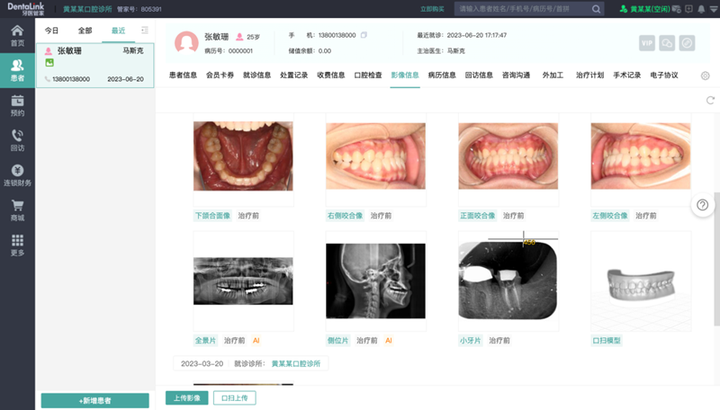Select the 影像信息 tab
Viewport: 720px width, 410px height.
point(405,75)
